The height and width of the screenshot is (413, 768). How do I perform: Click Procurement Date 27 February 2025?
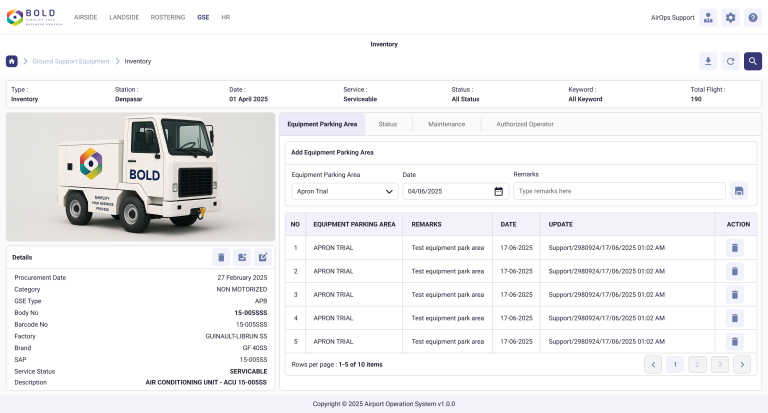(242, 277)
